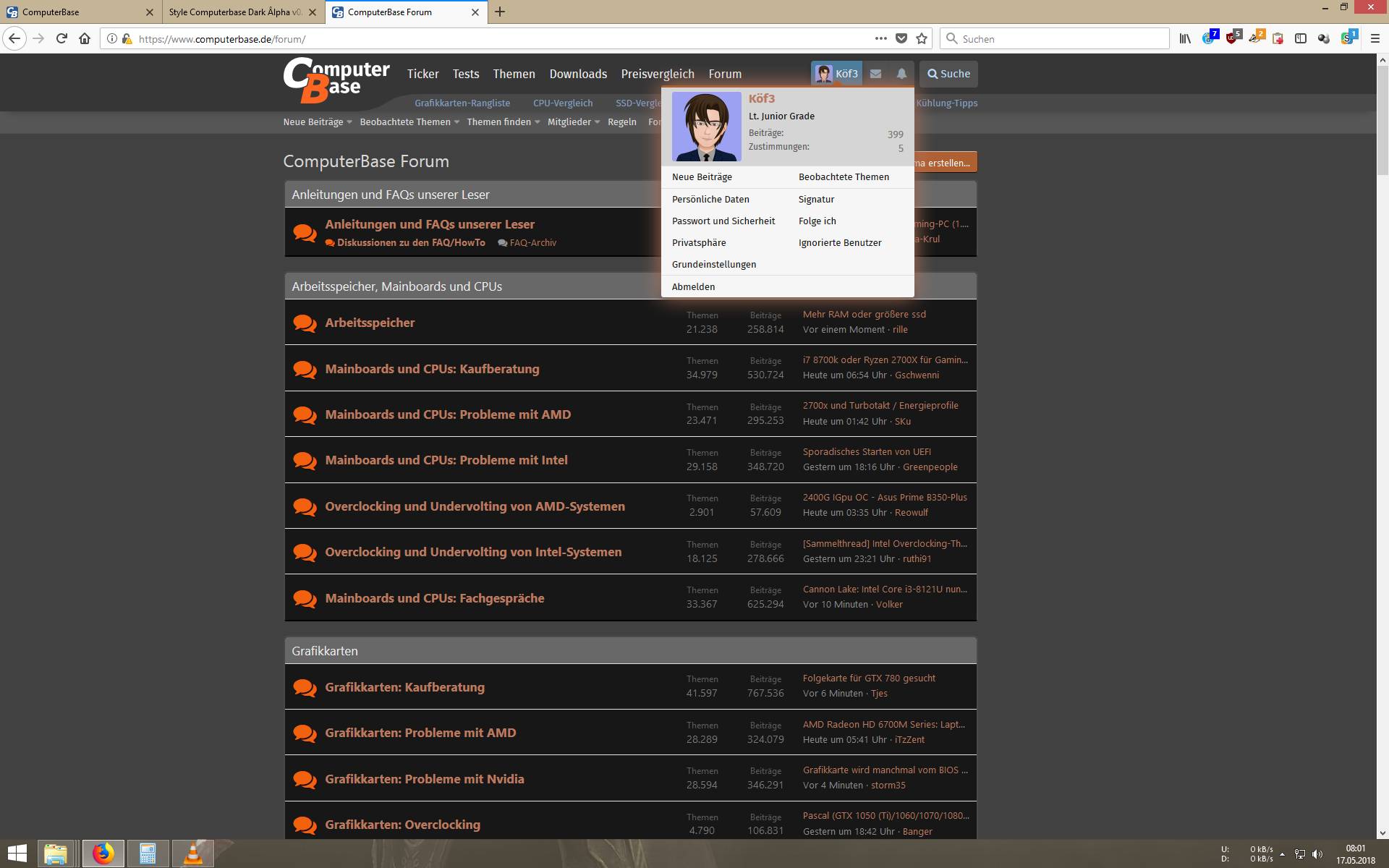Click the Firefox home icon
Viewport: 1389px width, 868px height.
pos(85,39)
